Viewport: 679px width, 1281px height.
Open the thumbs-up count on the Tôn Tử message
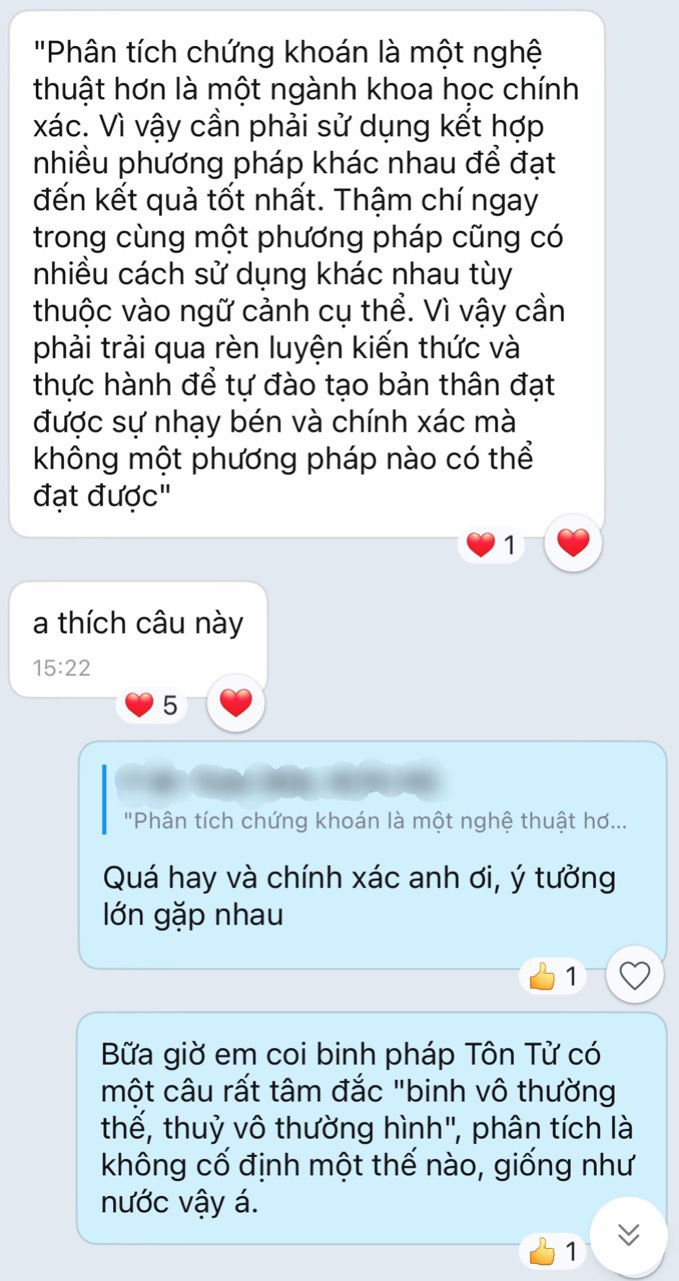(557, 1250)
